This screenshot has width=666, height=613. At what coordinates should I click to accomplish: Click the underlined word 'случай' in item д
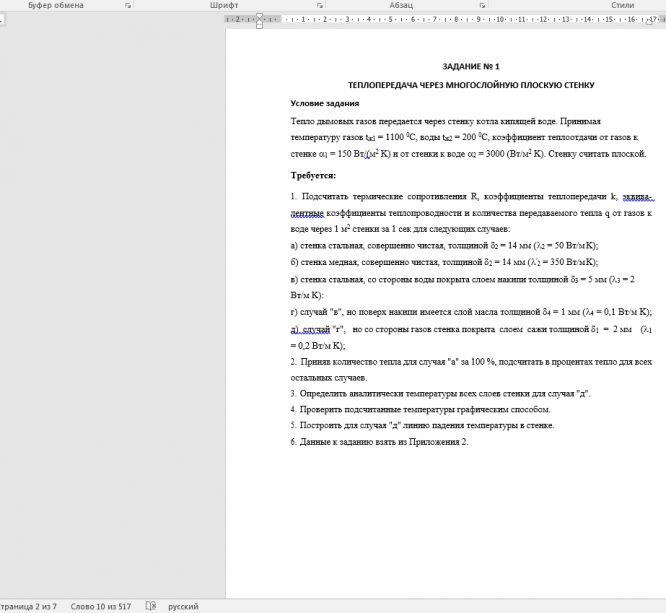pos(316,329)
